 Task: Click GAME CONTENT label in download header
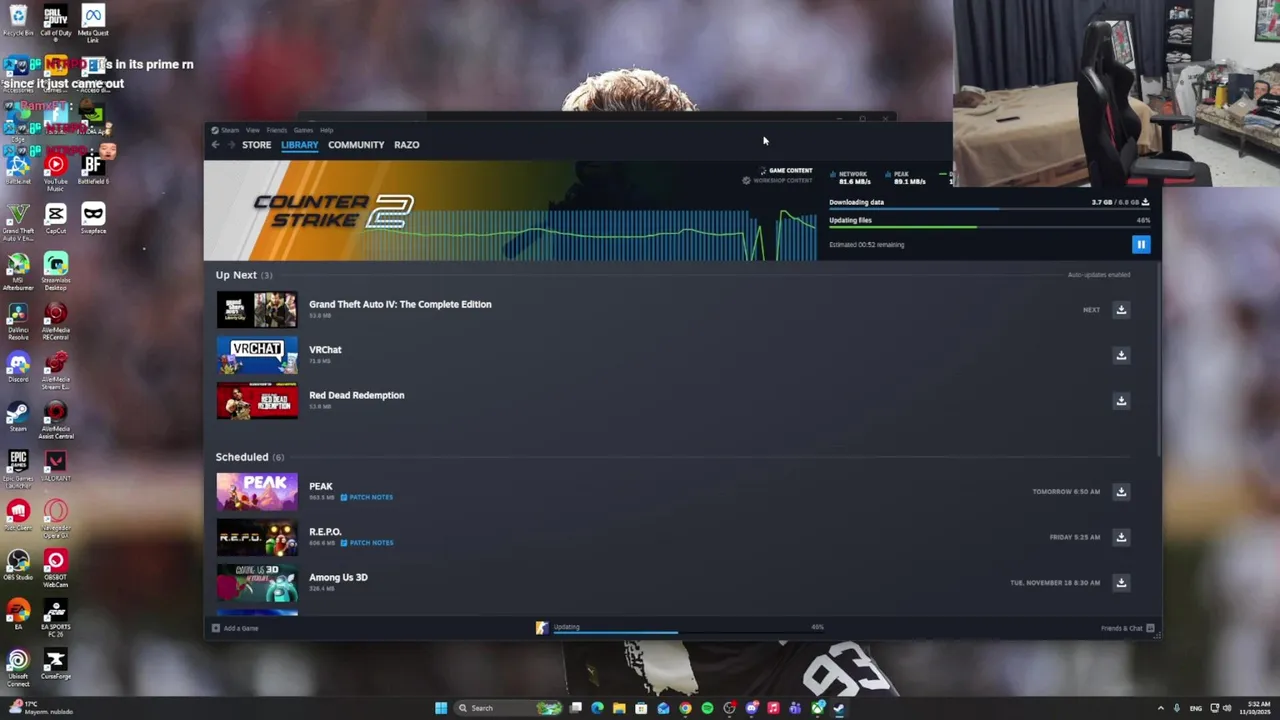[790, 171]
